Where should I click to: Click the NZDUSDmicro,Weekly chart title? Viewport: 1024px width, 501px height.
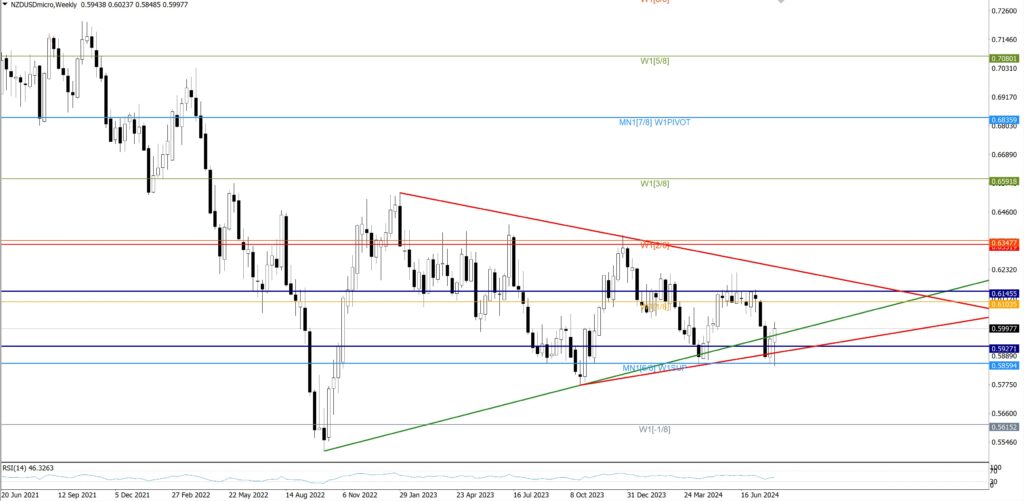point(43,5)
